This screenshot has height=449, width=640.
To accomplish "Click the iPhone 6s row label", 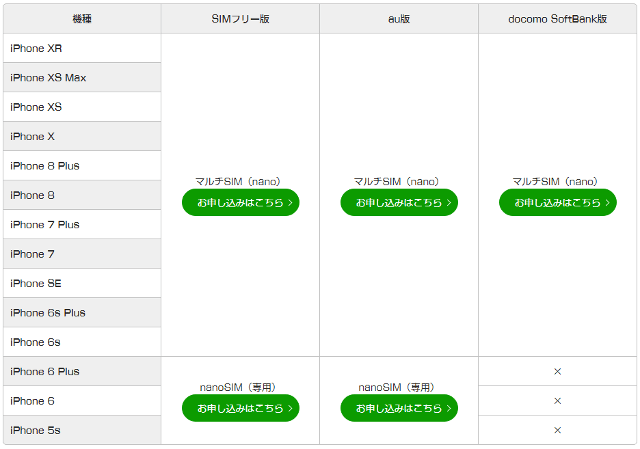I will [x=35, y=342].
